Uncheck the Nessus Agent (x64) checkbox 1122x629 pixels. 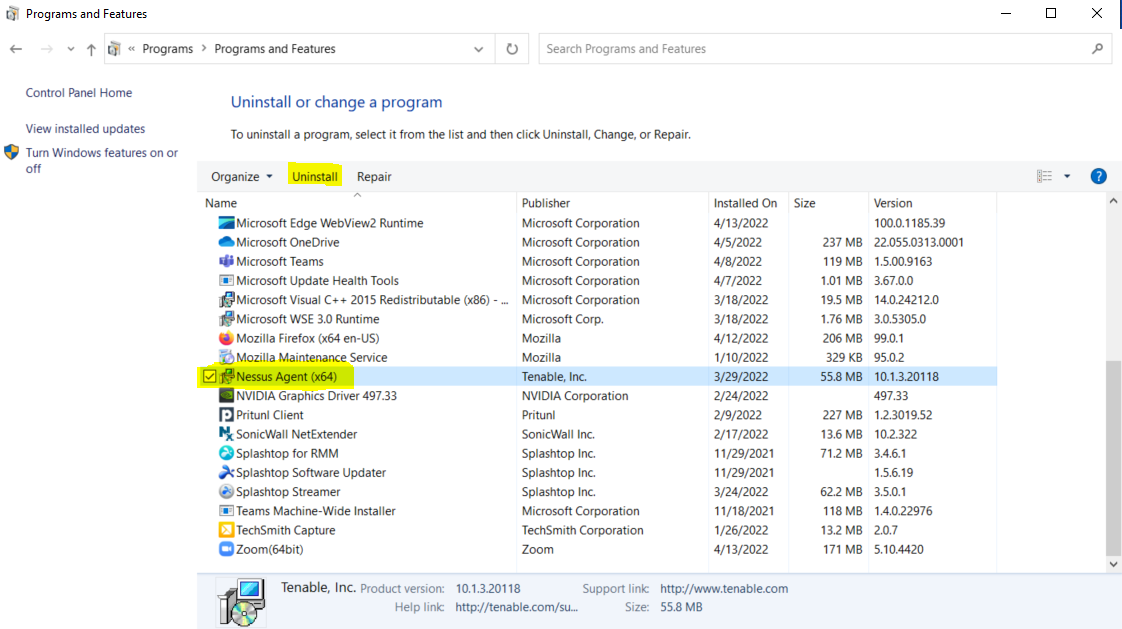(x=209, y=376)
